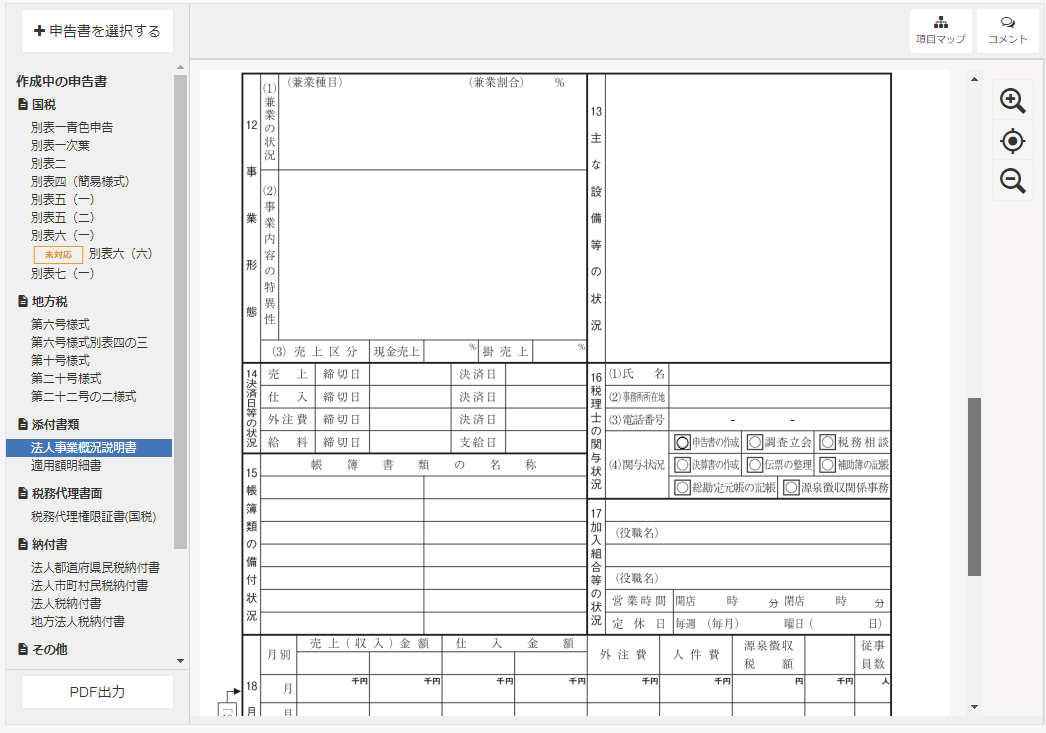
Task: Select 法人事業概況説明書 in sidebar
Action: coord(89,448)
